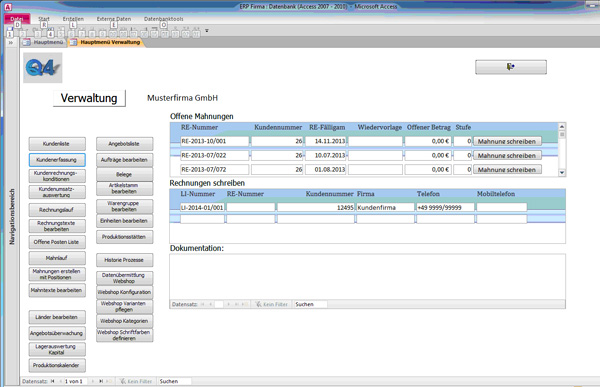Click the Kundennummer field 12495
This screenshot has width=600, height=387.
[x=316, y=207]
